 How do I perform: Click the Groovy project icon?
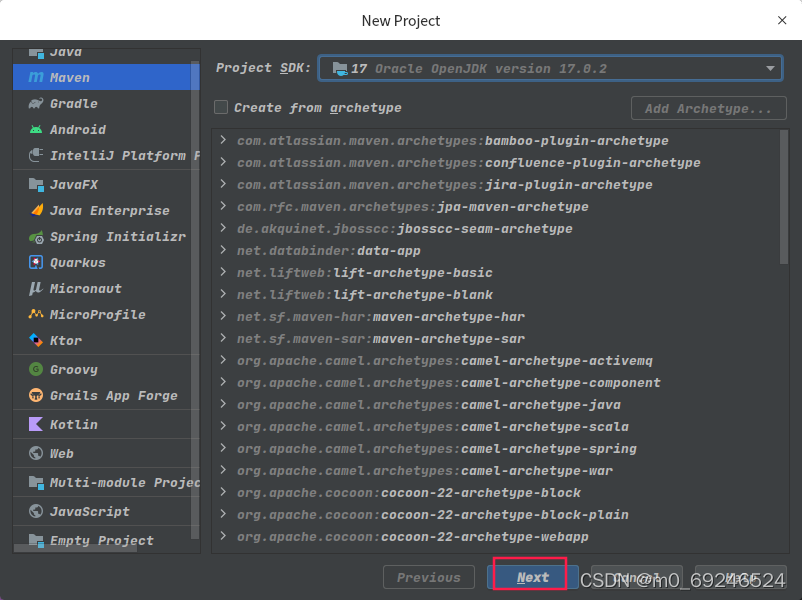(36, 369)
